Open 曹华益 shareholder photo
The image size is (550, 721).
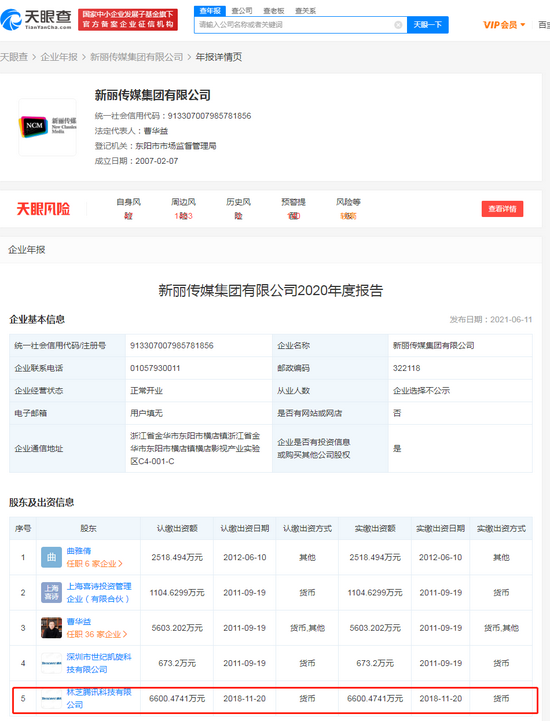(x=52, y=628)
